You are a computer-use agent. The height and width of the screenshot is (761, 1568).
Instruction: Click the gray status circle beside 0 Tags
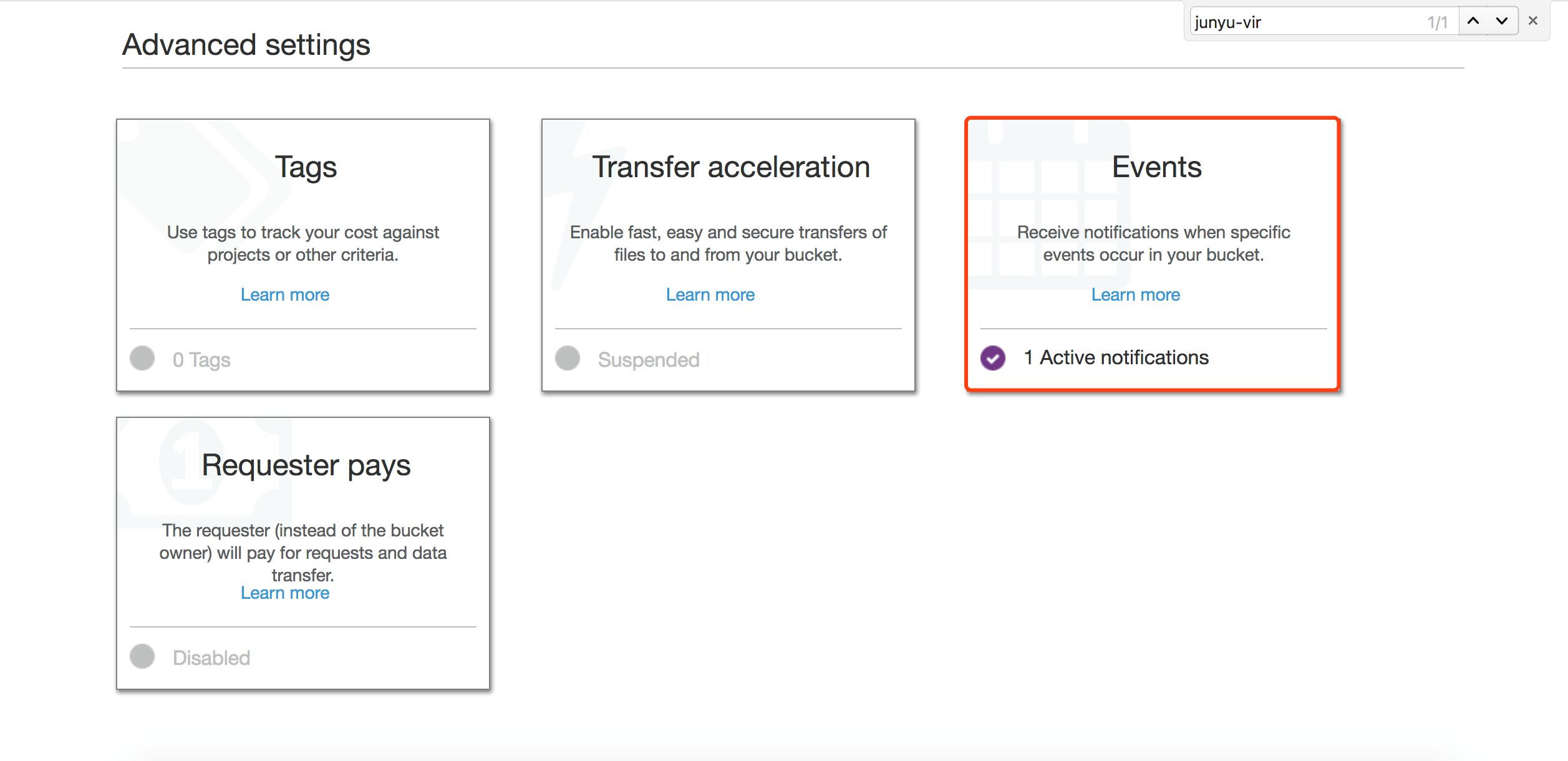pyautogui.click(x=142, y=358)
